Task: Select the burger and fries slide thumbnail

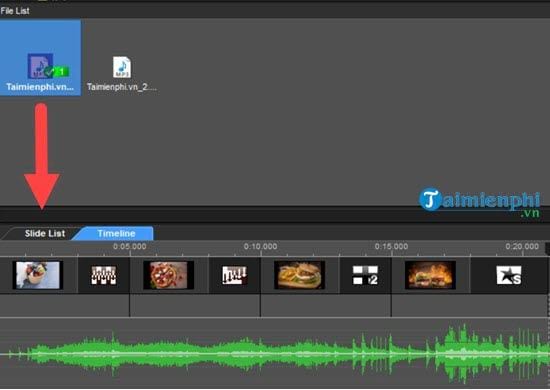Action: pos(300,275)
